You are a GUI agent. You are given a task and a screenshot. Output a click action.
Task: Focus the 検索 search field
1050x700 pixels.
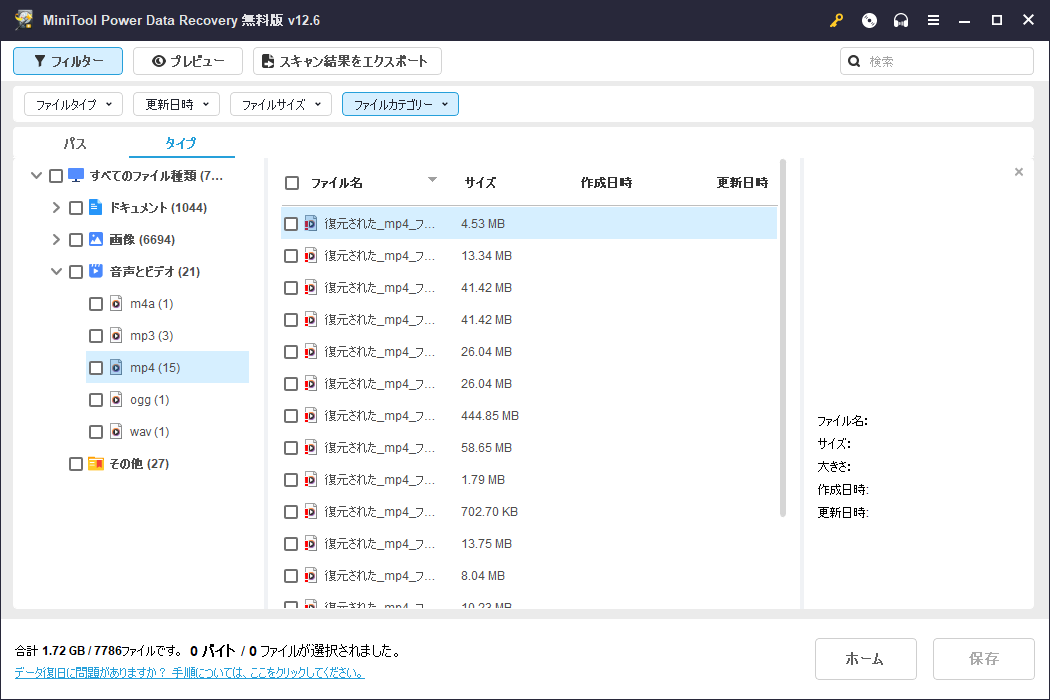click(936, 61)
